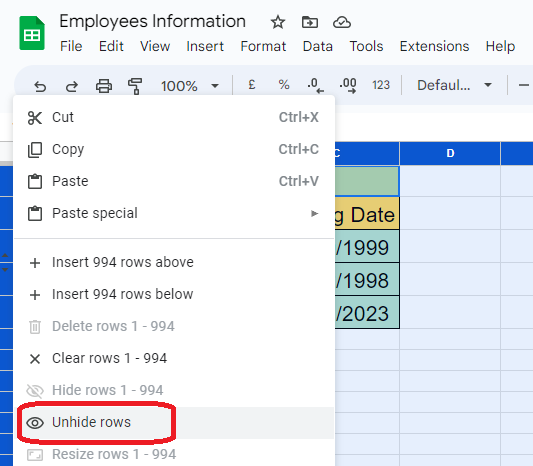
Task: Open the Default font dropdown
Action: (x=454, y=85)
